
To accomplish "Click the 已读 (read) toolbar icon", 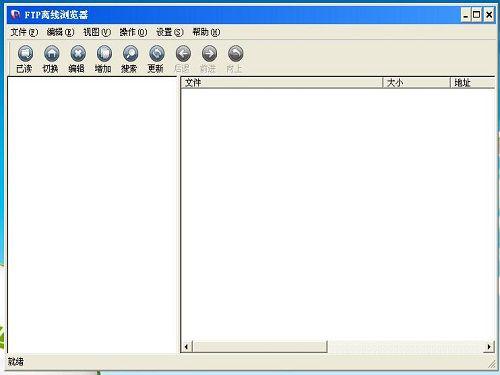I will coord(25,54).
